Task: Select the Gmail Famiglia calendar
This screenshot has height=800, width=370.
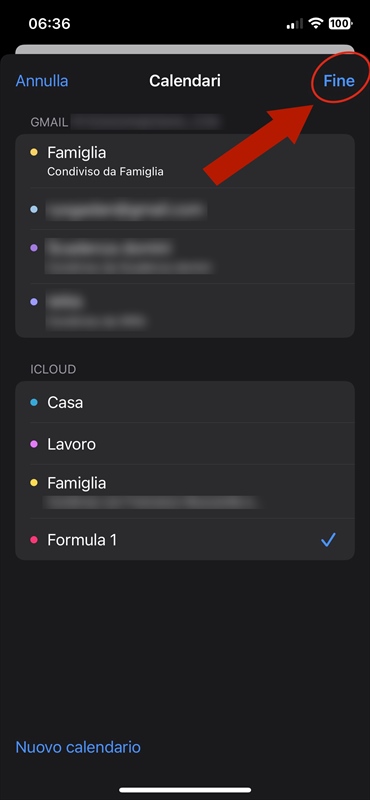Action: (x=185, y=161)
